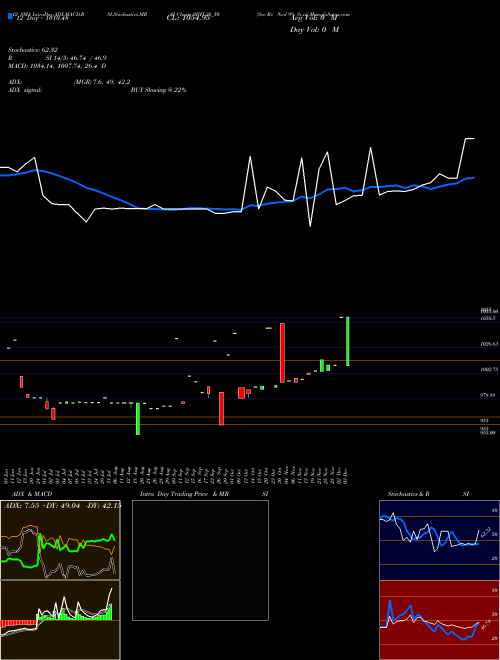Select the 'CL: 1054.95' closing price text
The width and height of the screenshot is (500, 660).
(x=189, y=18)
